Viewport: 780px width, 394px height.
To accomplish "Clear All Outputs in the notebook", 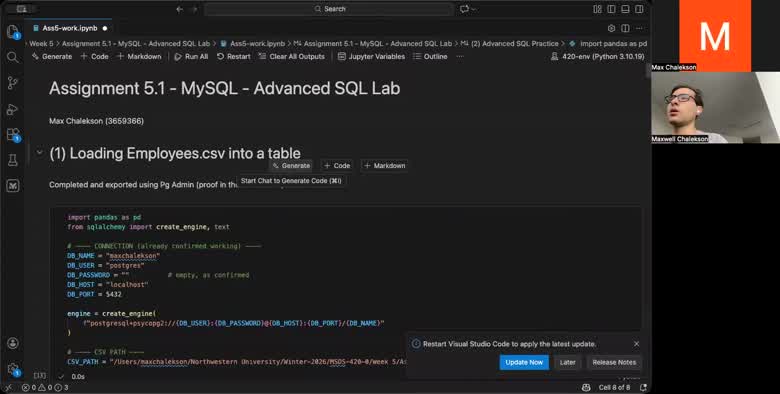I will 292,57.
